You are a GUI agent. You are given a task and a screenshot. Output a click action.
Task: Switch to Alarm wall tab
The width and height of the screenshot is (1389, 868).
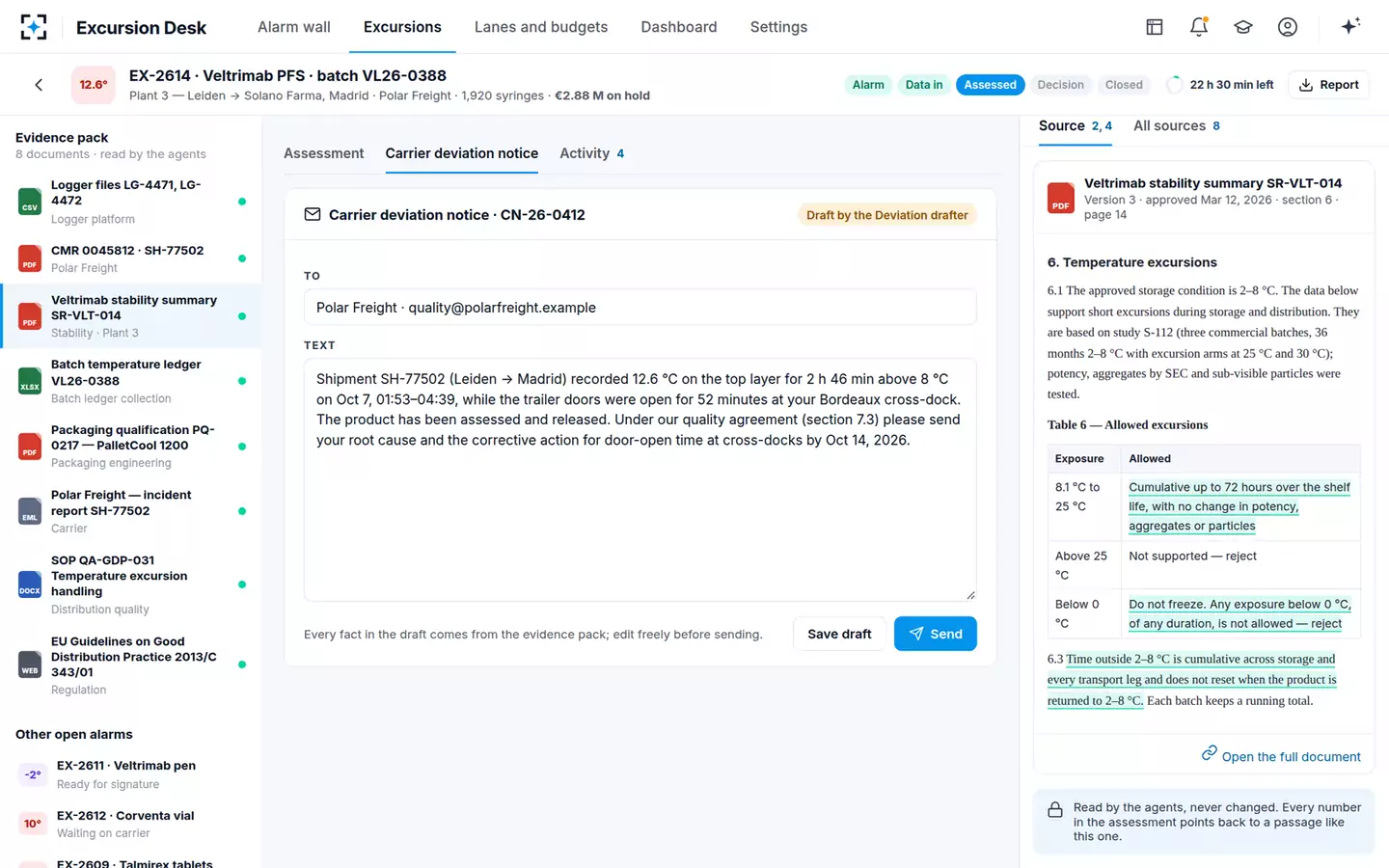[294, 27]
